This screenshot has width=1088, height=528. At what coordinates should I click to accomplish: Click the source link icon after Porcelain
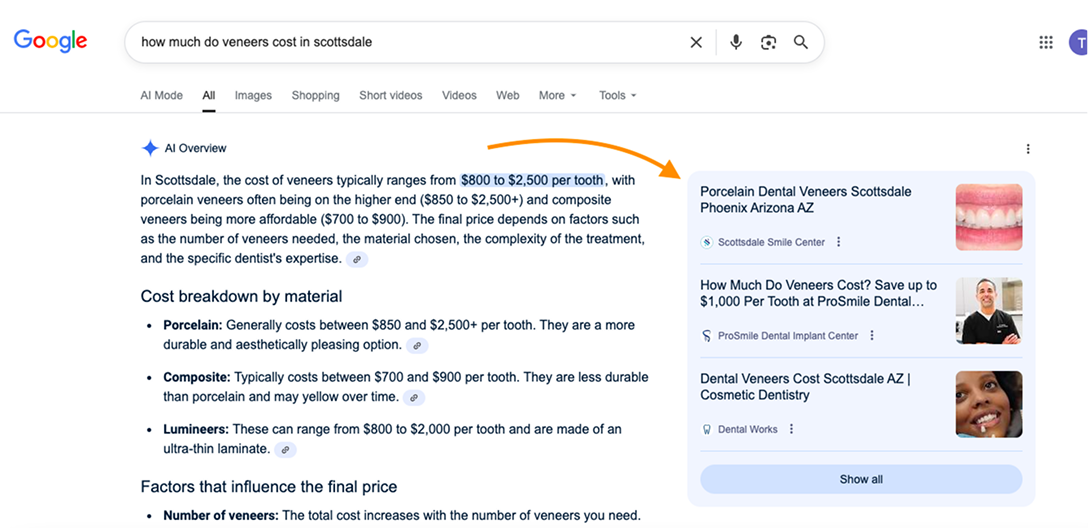pyautogui.click(x=417, y=345)
